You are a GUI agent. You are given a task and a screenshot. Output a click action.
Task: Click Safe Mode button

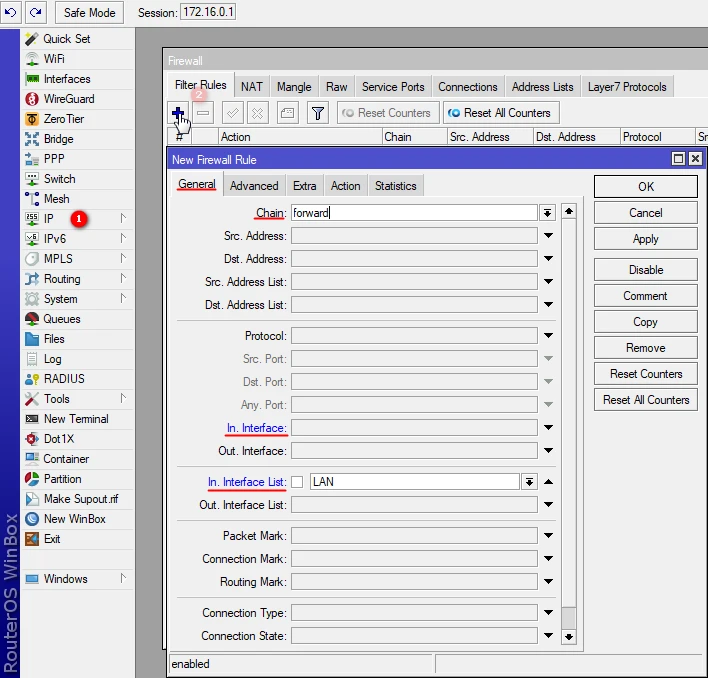(x=89, y=13)
